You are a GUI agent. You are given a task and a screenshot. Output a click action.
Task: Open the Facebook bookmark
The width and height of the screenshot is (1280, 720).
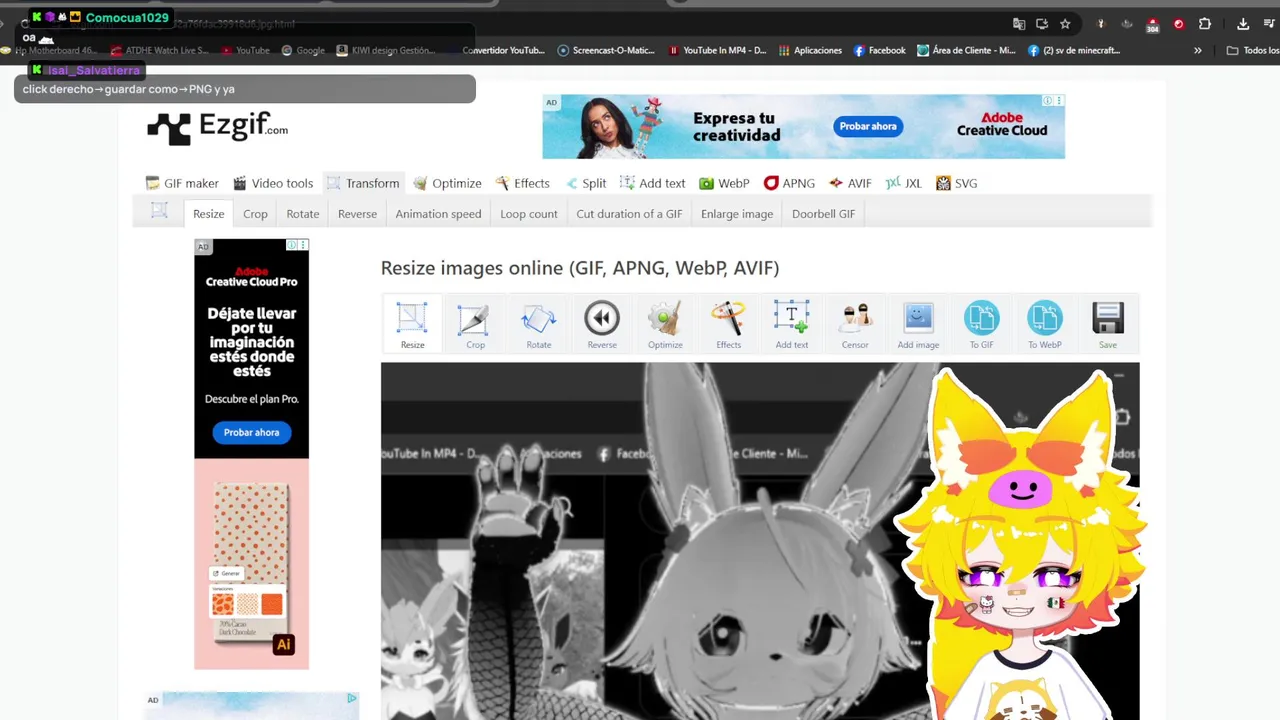click(879, 50)
